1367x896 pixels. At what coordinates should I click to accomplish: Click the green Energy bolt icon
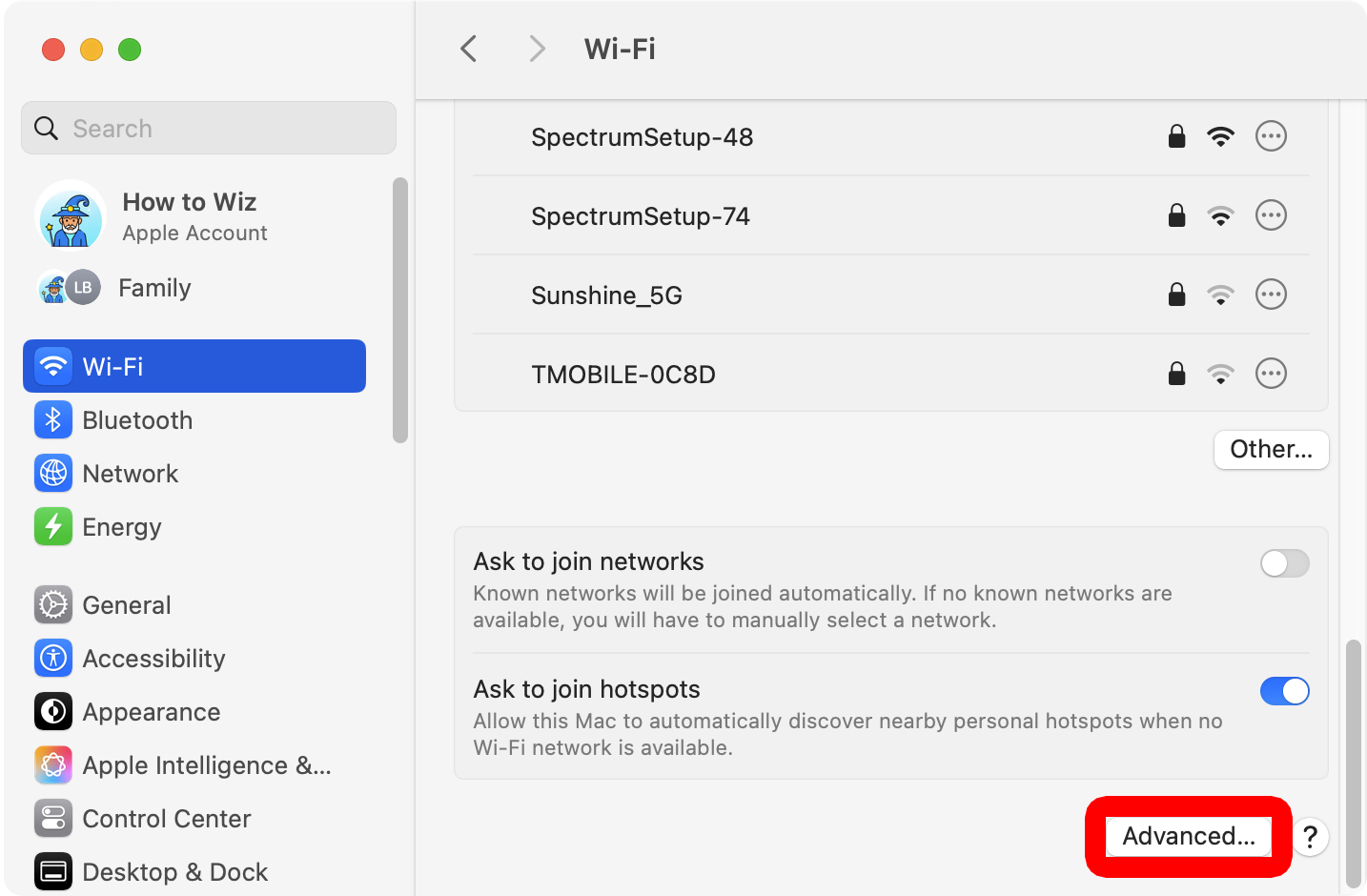coord(53,527)
